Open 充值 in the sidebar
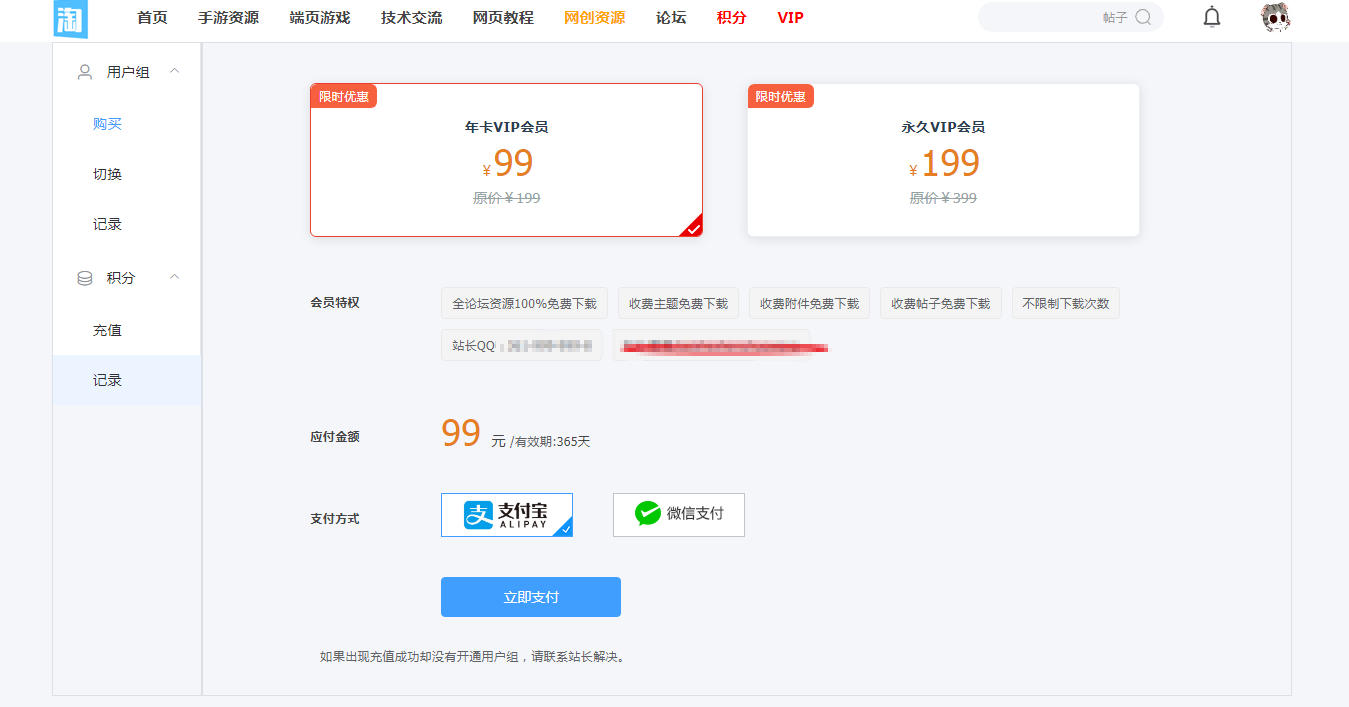The width and height of the screenshot is (1349, 707). [x=107, y=330]
